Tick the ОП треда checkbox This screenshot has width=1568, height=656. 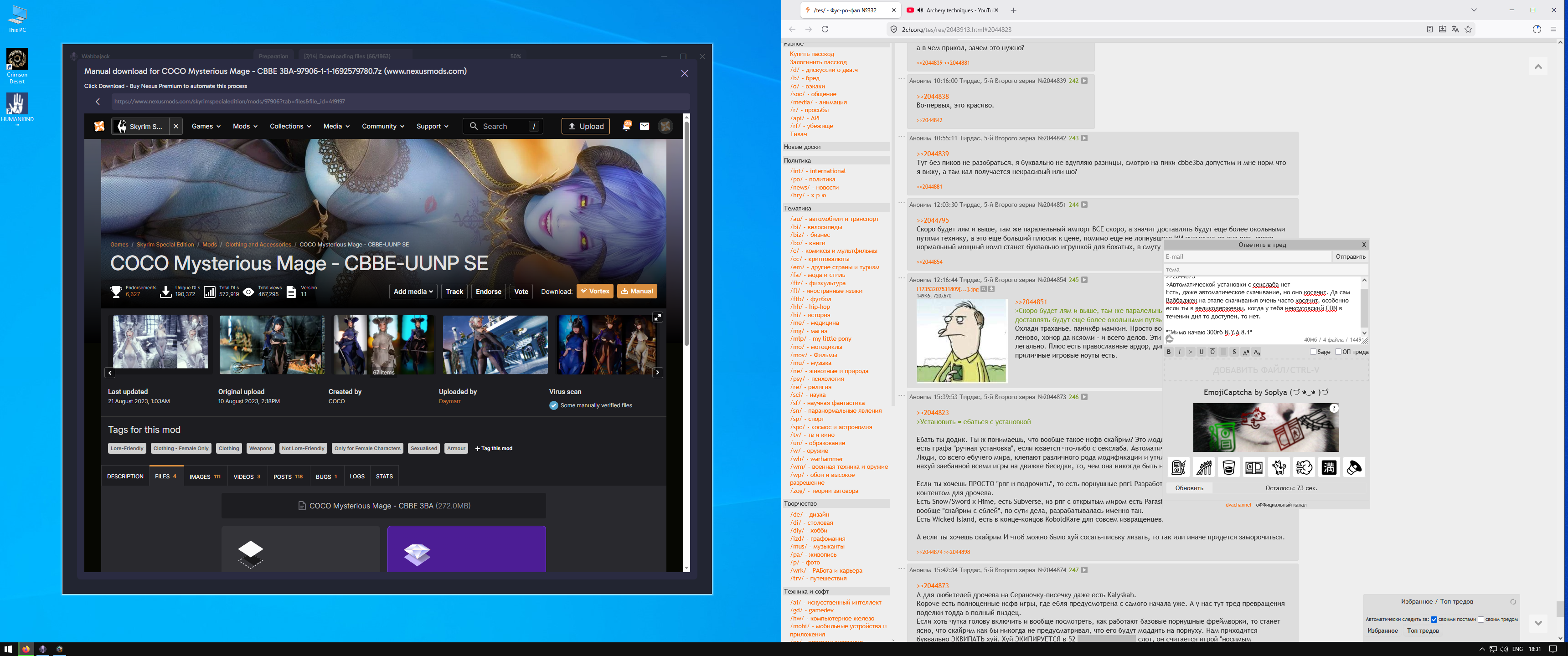[1338, 352]
